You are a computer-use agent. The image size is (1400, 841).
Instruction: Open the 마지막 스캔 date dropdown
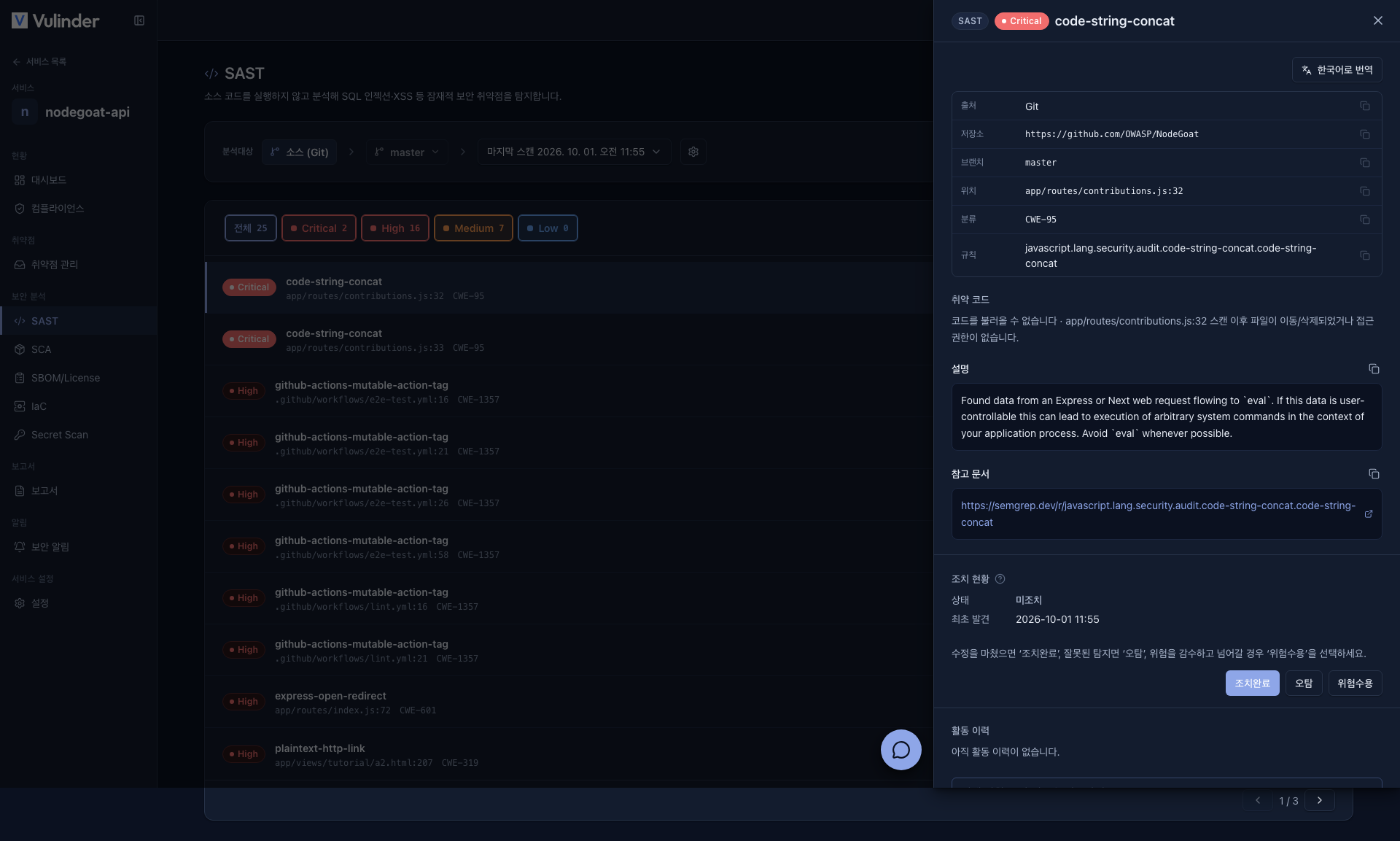(x=574, y=152)
